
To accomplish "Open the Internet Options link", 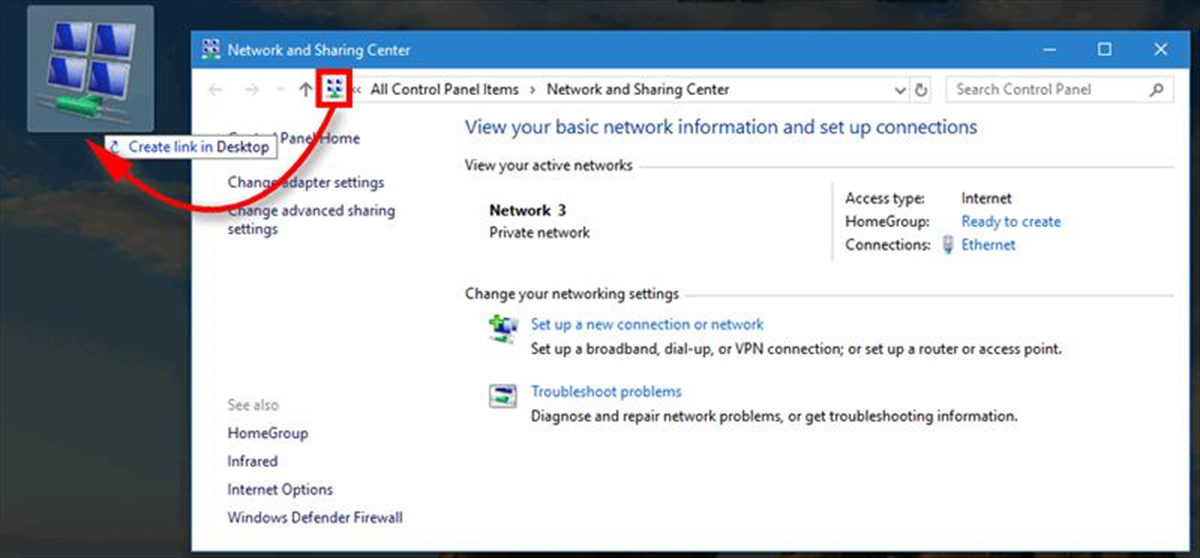I will coord(280,490).
